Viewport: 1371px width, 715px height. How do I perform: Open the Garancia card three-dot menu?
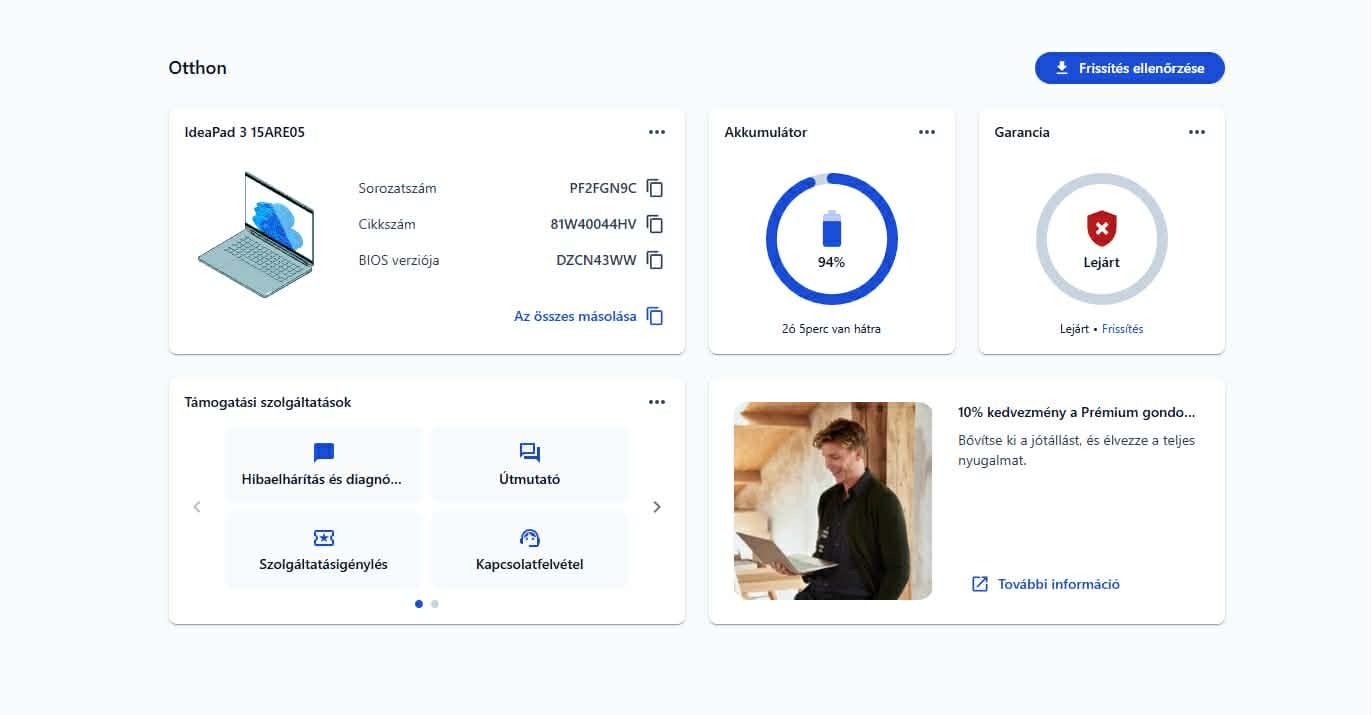[x=1197, y=132]
